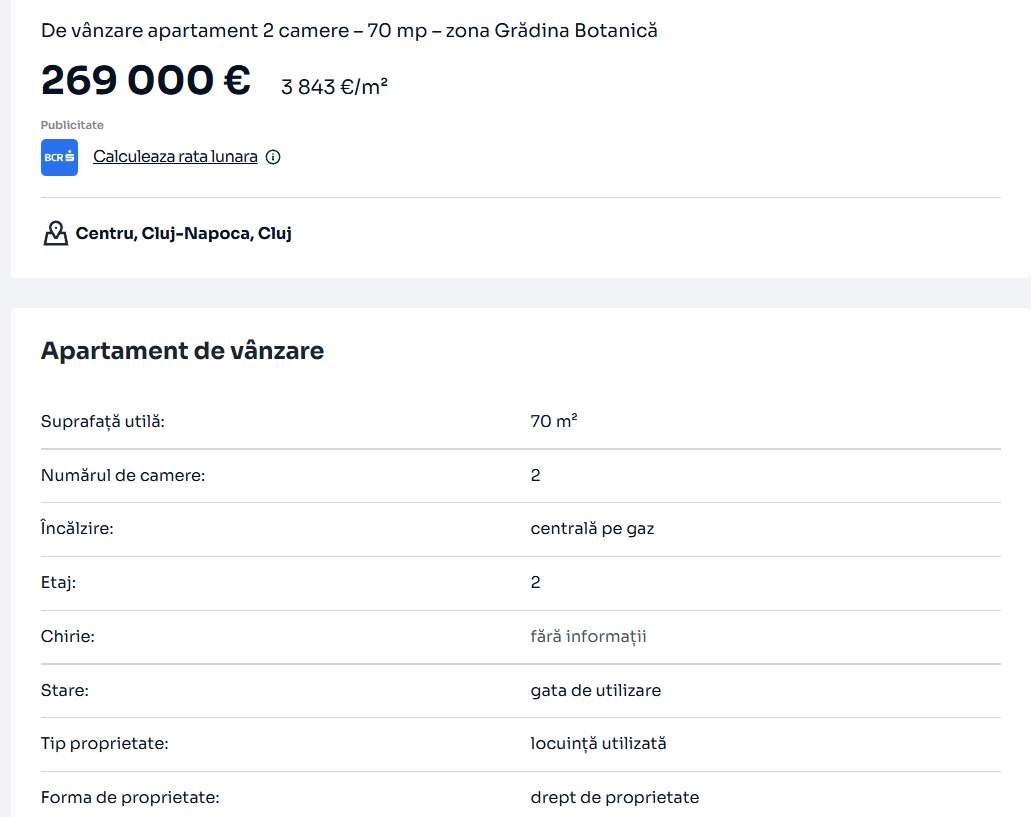Click the BCR bank logo icon
The image size is (1031, 817).
click(x=59, y=157)
